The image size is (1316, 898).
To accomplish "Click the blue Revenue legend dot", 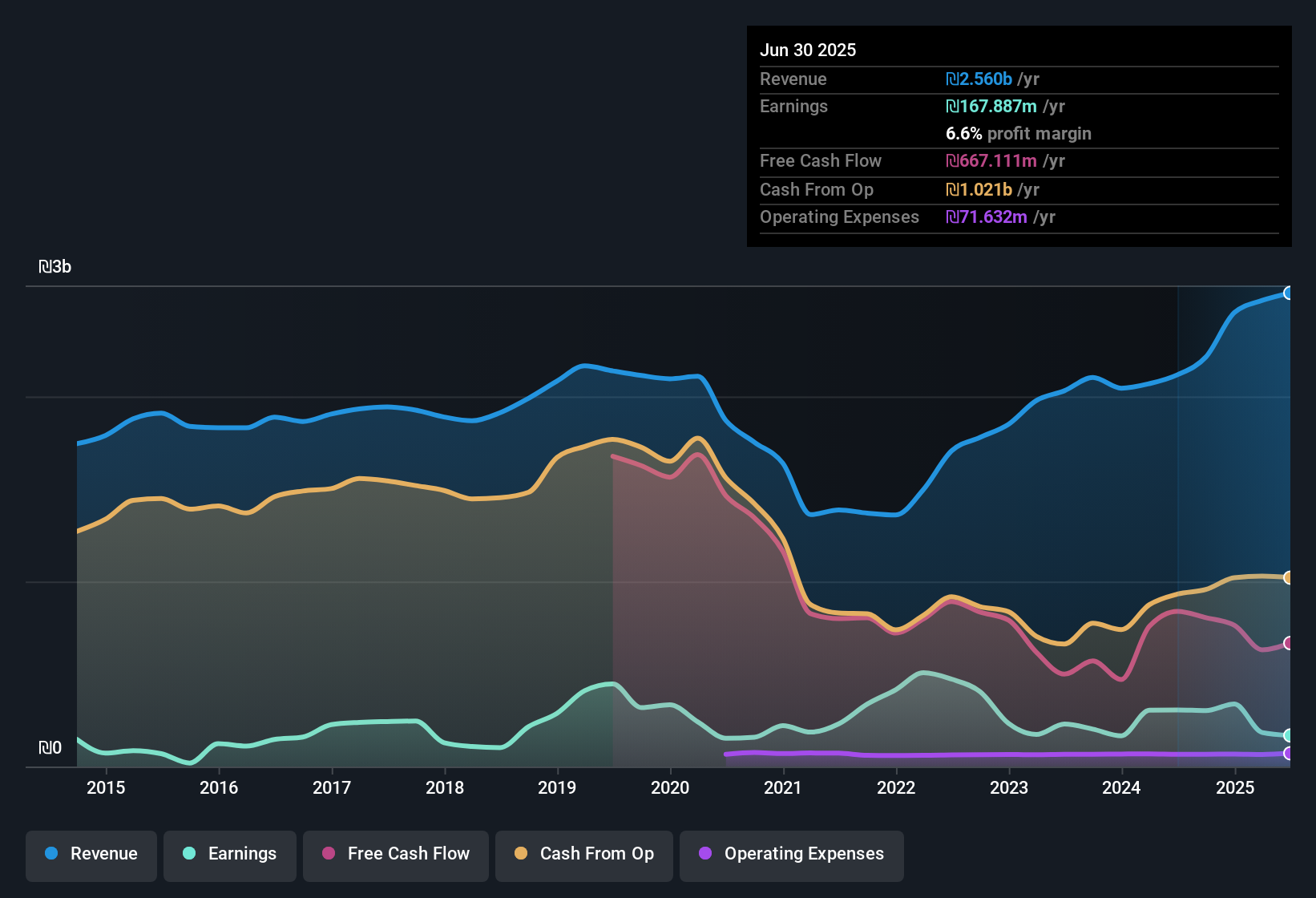I will [50, 854].
